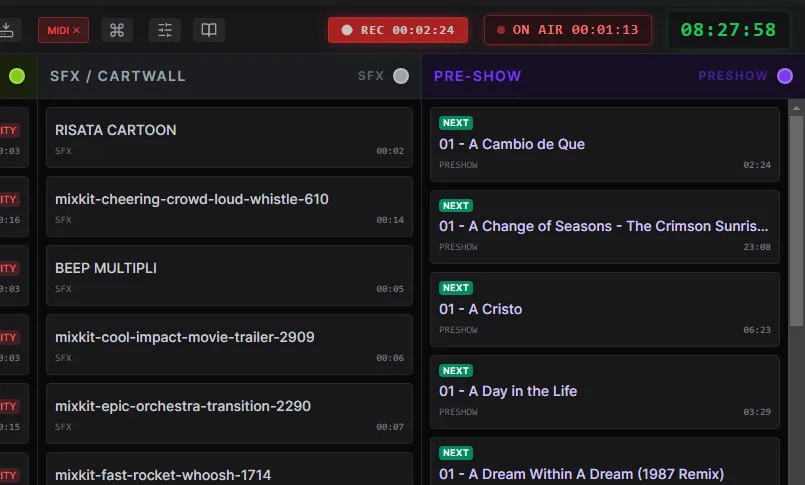Click the purple PRESHOW label in the header
805x485 pixels.
click(733, 76)
